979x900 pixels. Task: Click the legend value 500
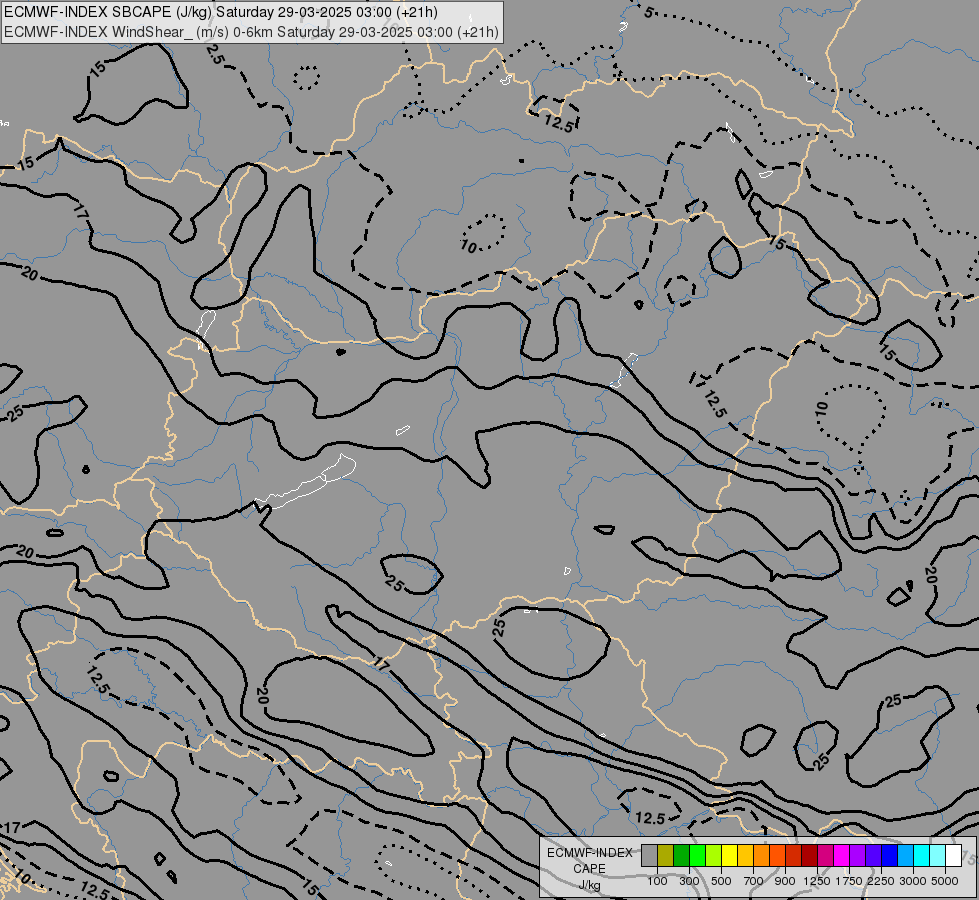click(721, 881)
